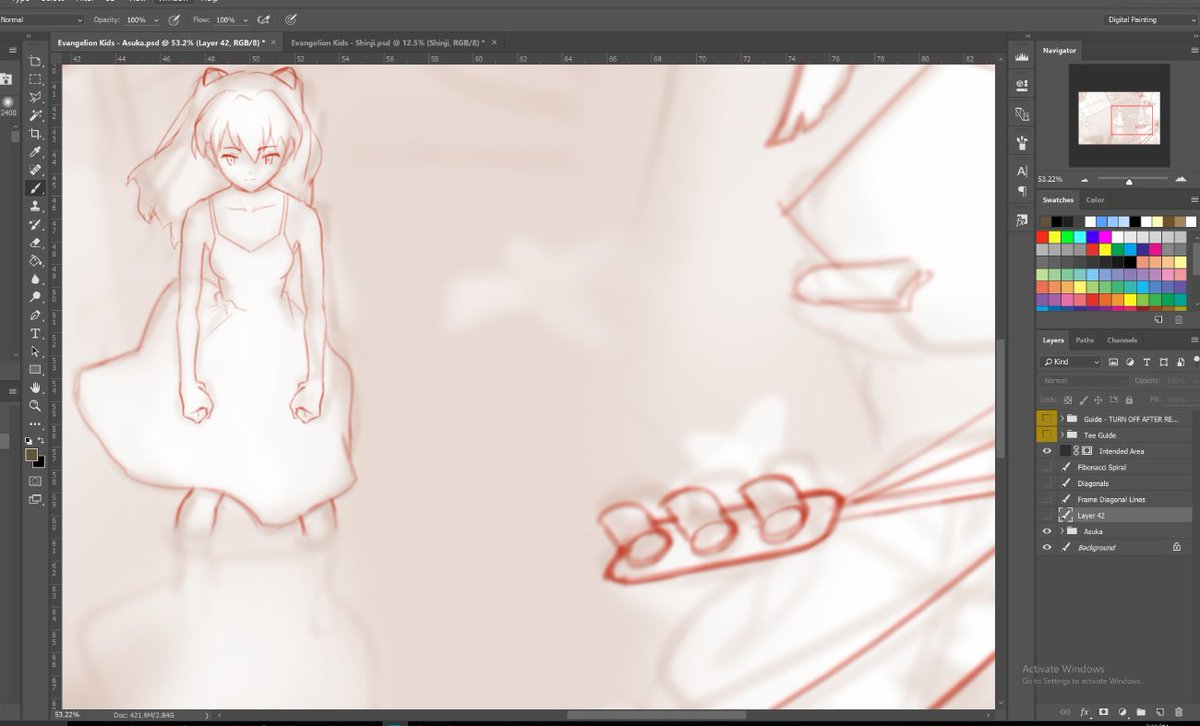The height and width of the screenshot is (726, 1200).
Task: Select the Brush tool in toolbar
Action: coord(35,187)
